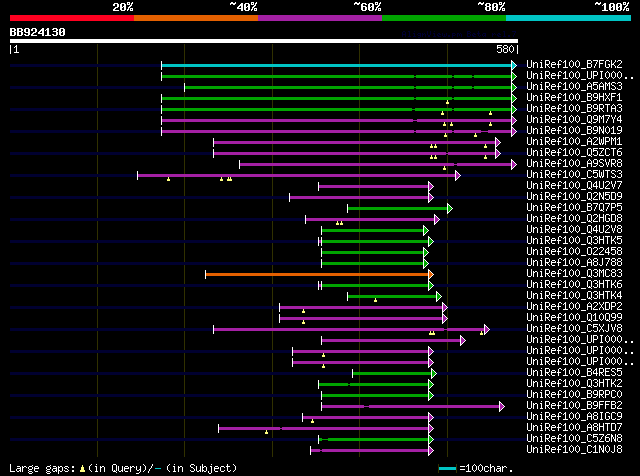Choose UniRef100_Q4U2V8 entry

click(574, 230)
